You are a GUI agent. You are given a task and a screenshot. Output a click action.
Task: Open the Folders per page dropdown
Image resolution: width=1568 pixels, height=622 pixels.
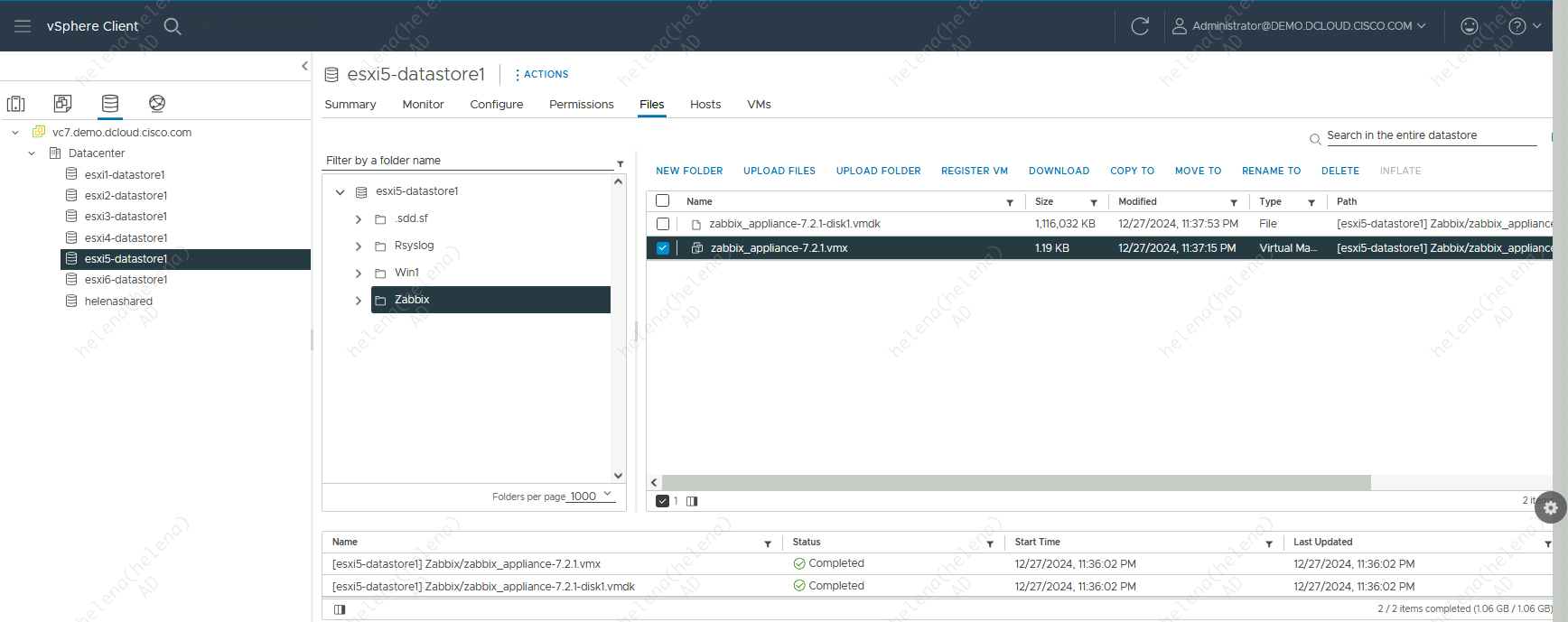(x=591, y=497)
